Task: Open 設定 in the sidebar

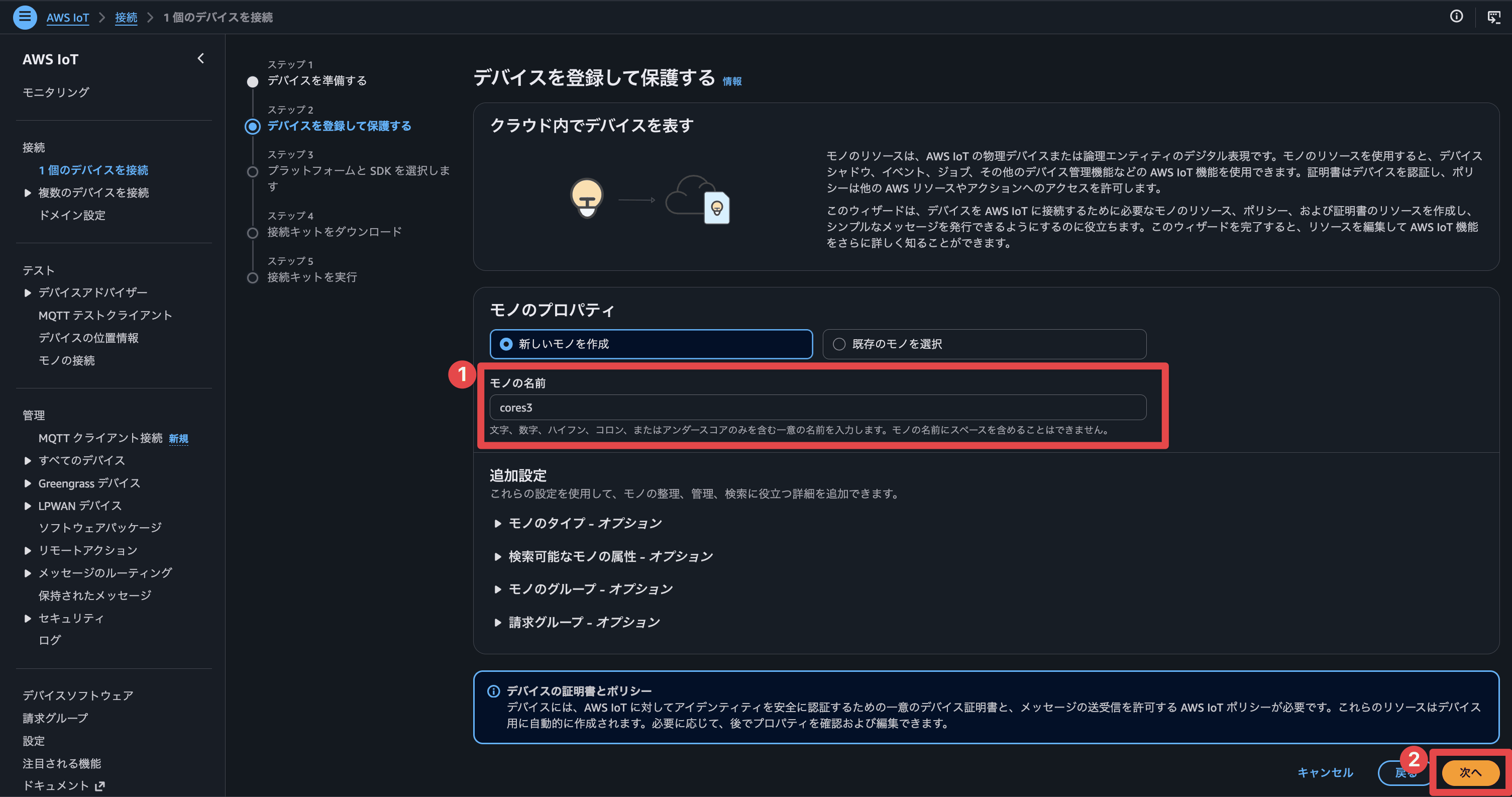Action: [34, 741]
